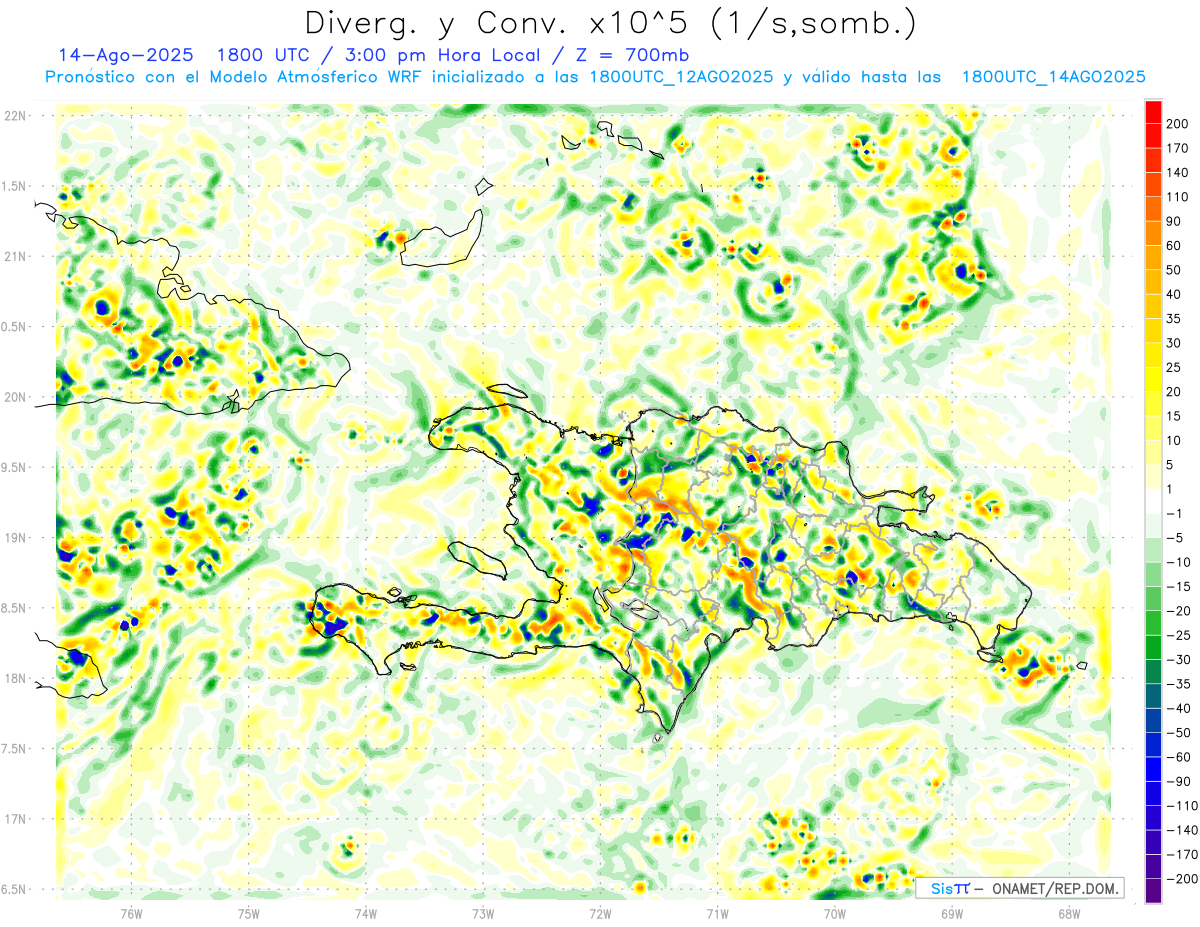Image resolution: width=1200 pixels, height=927 pixels.
Task: Click the '76W' longitude label
Action: (x=132, y=914)
